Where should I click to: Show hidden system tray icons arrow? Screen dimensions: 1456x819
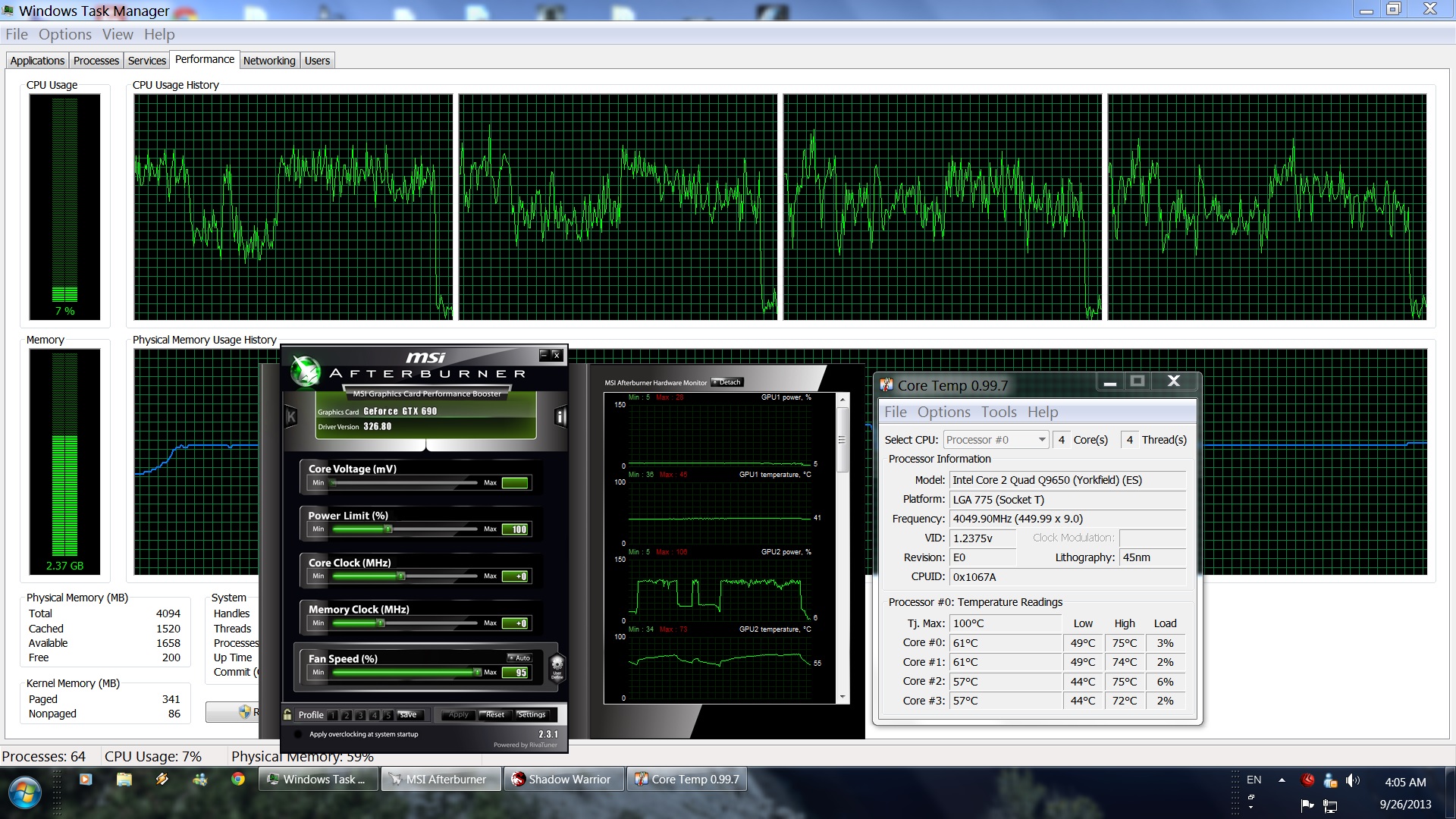pyautogui.click(x=1282, y=780)
